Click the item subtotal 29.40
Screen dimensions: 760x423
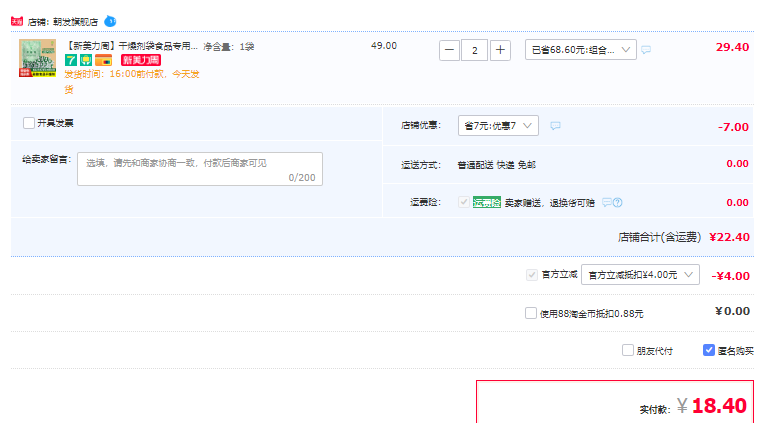[732, 47]
